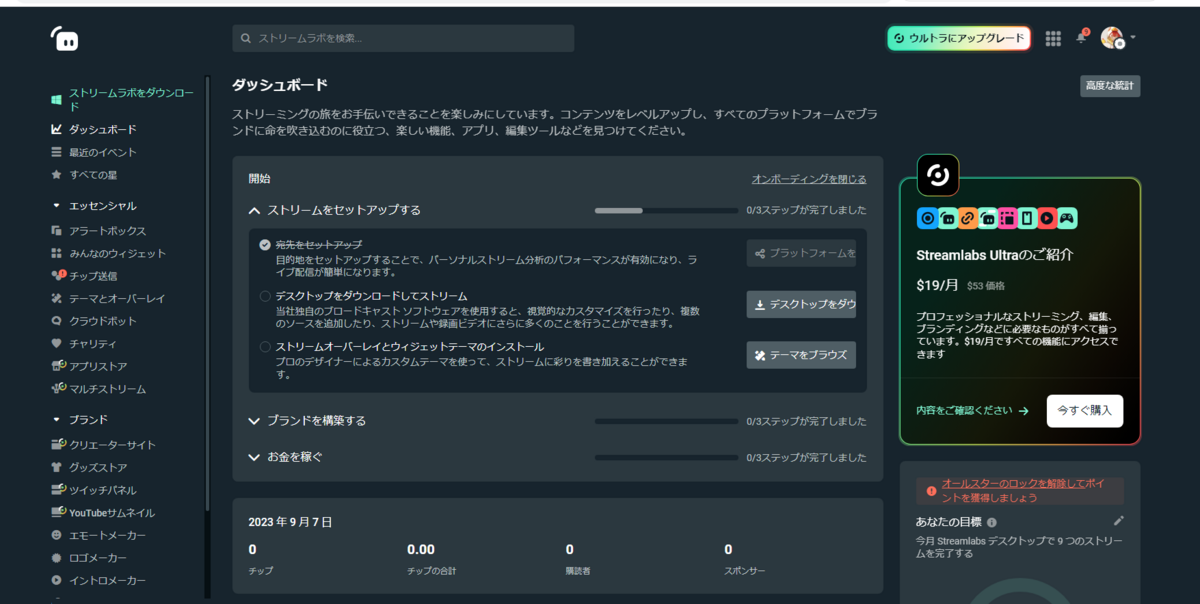Select the ストリームオーバーレイとウィジェットテーマのインストール step circle
Viewport: 1200px width, 604px height.
click(x=265, y=347)
